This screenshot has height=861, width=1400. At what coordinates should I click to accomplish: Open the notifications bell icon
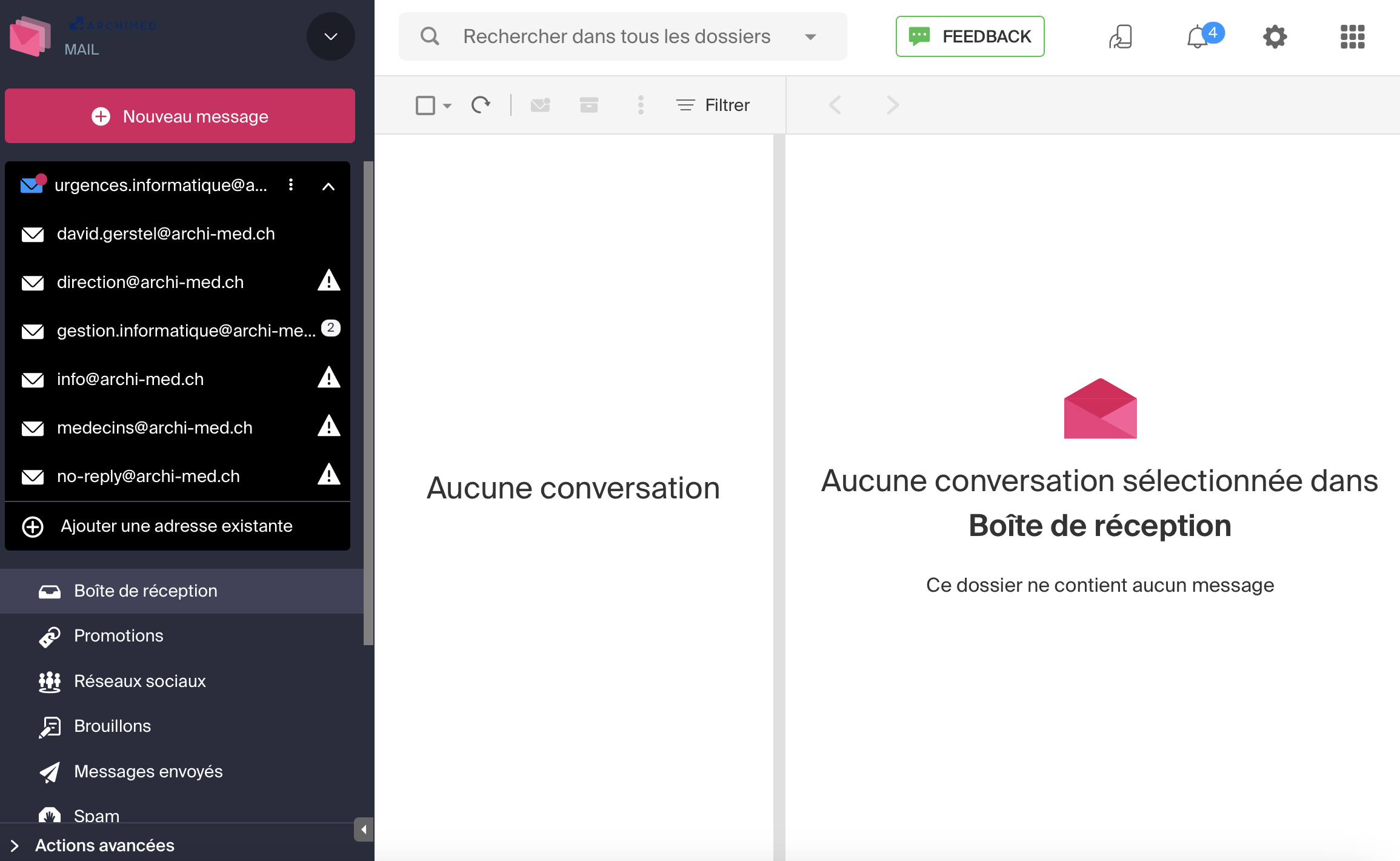click(1198, 37)
